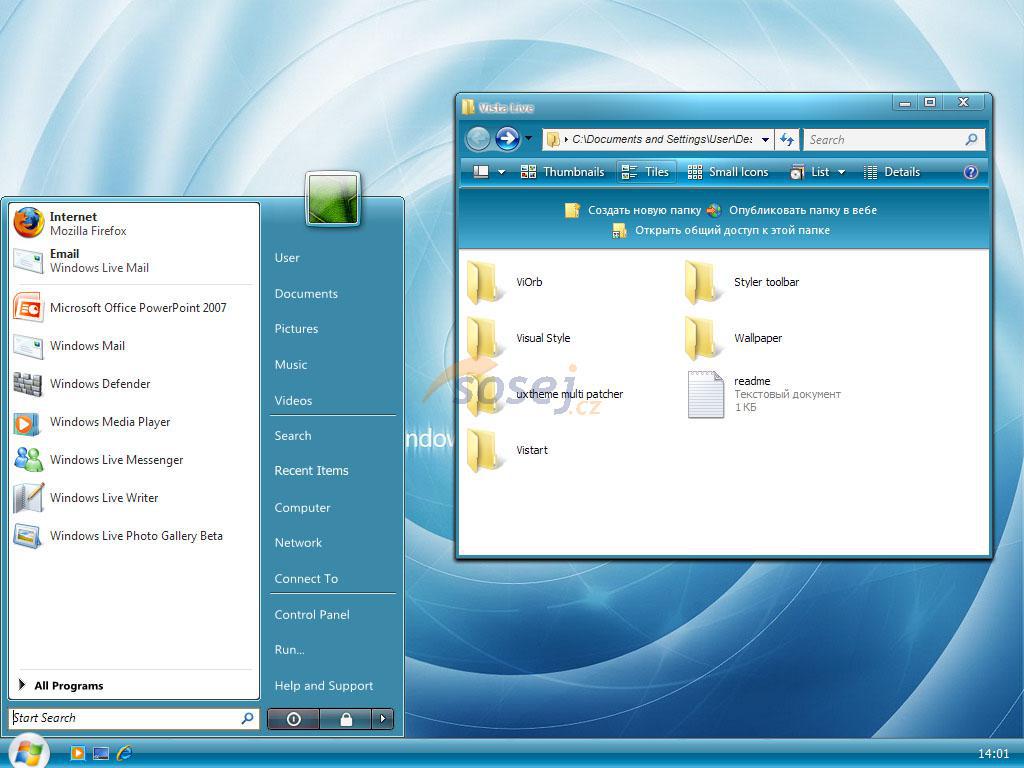Switch to List view
This screenshot has width=1024, height=768.
(x=810, y=172)
